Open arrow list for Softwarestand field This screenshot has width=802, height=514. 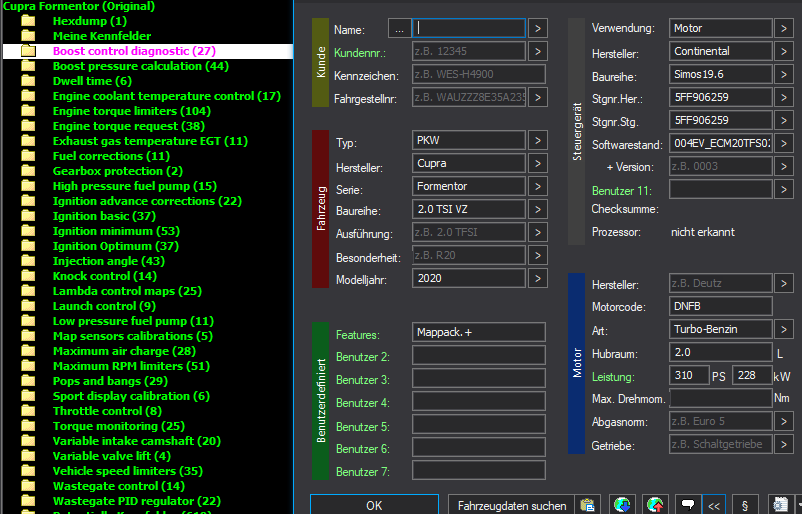[x=784, y=143]
